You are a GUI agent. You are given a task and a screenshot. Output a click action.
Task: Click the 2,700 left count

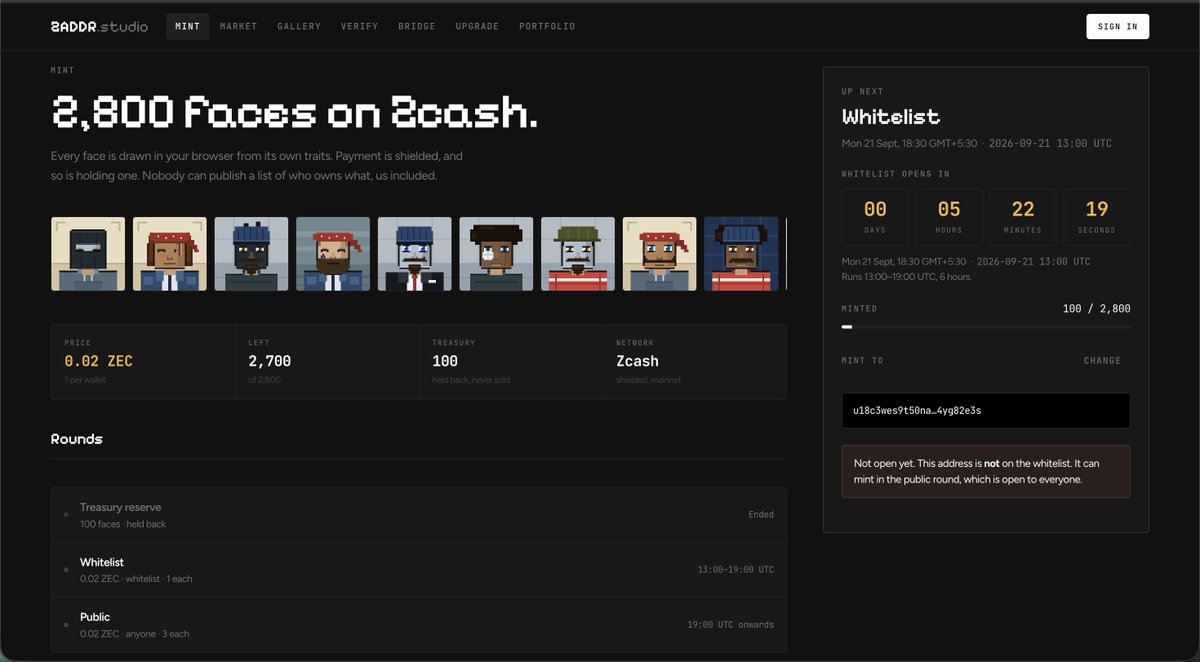270,361
